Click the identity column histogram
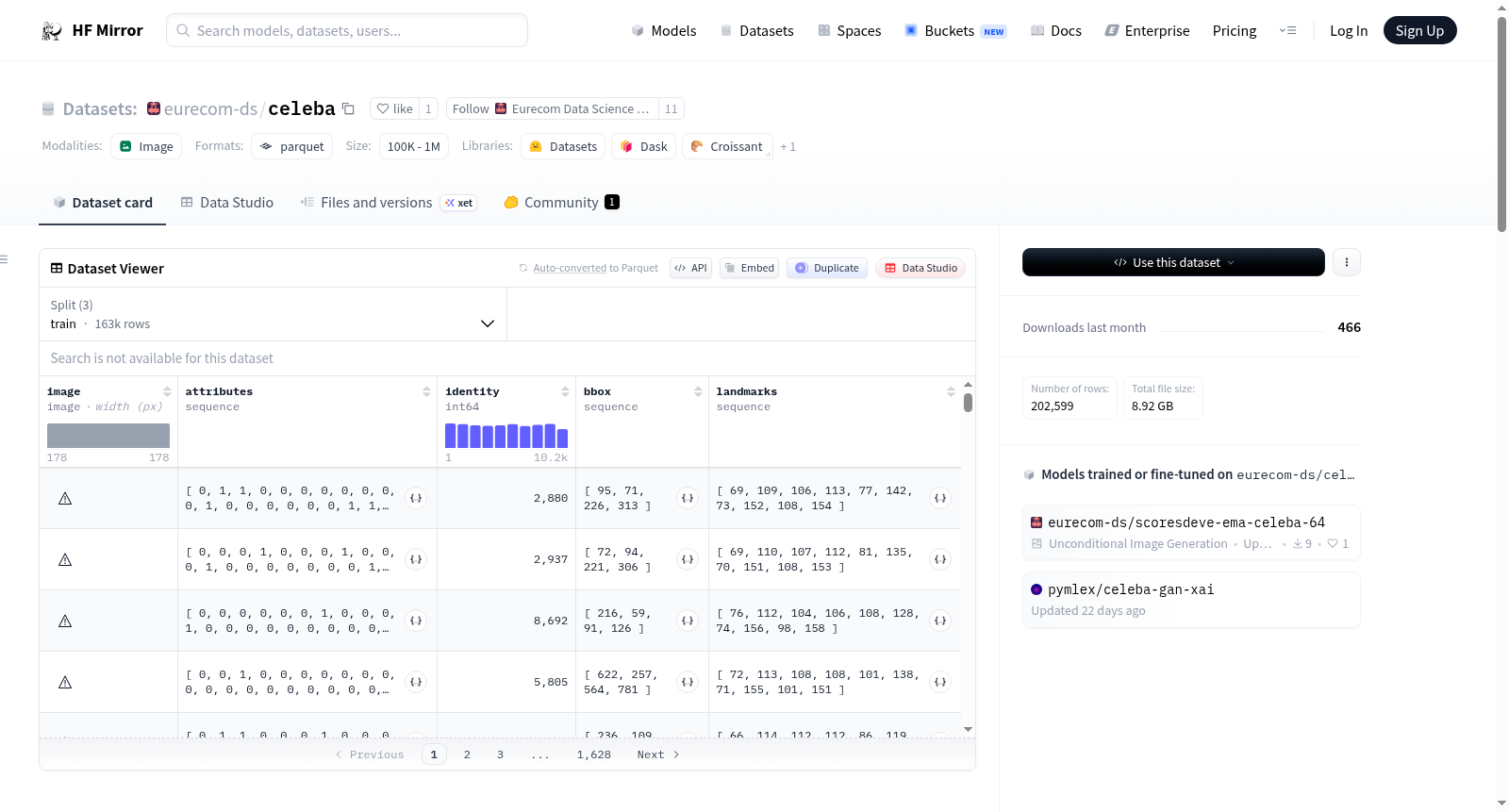This screenshot has height=812, width=1509. (506, 436)
